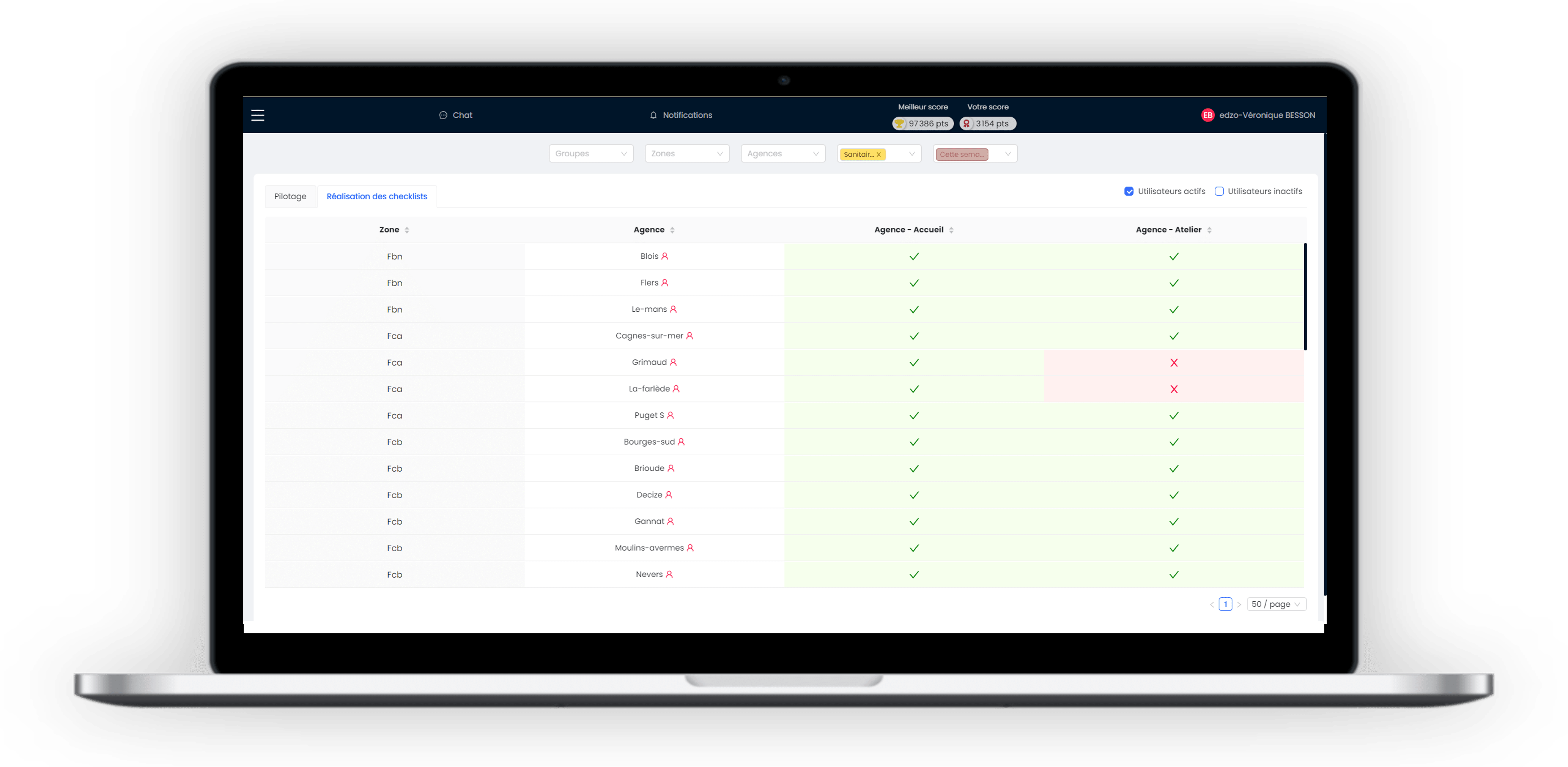
Task: Click Fca zone cell in Grimaud row
Action: click(394, 363)
